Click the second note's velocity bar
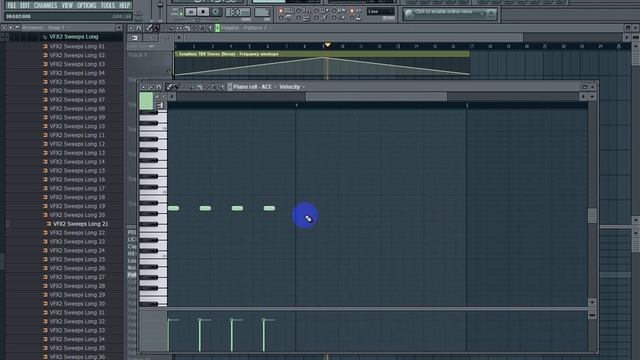 (x=200, y=335)
